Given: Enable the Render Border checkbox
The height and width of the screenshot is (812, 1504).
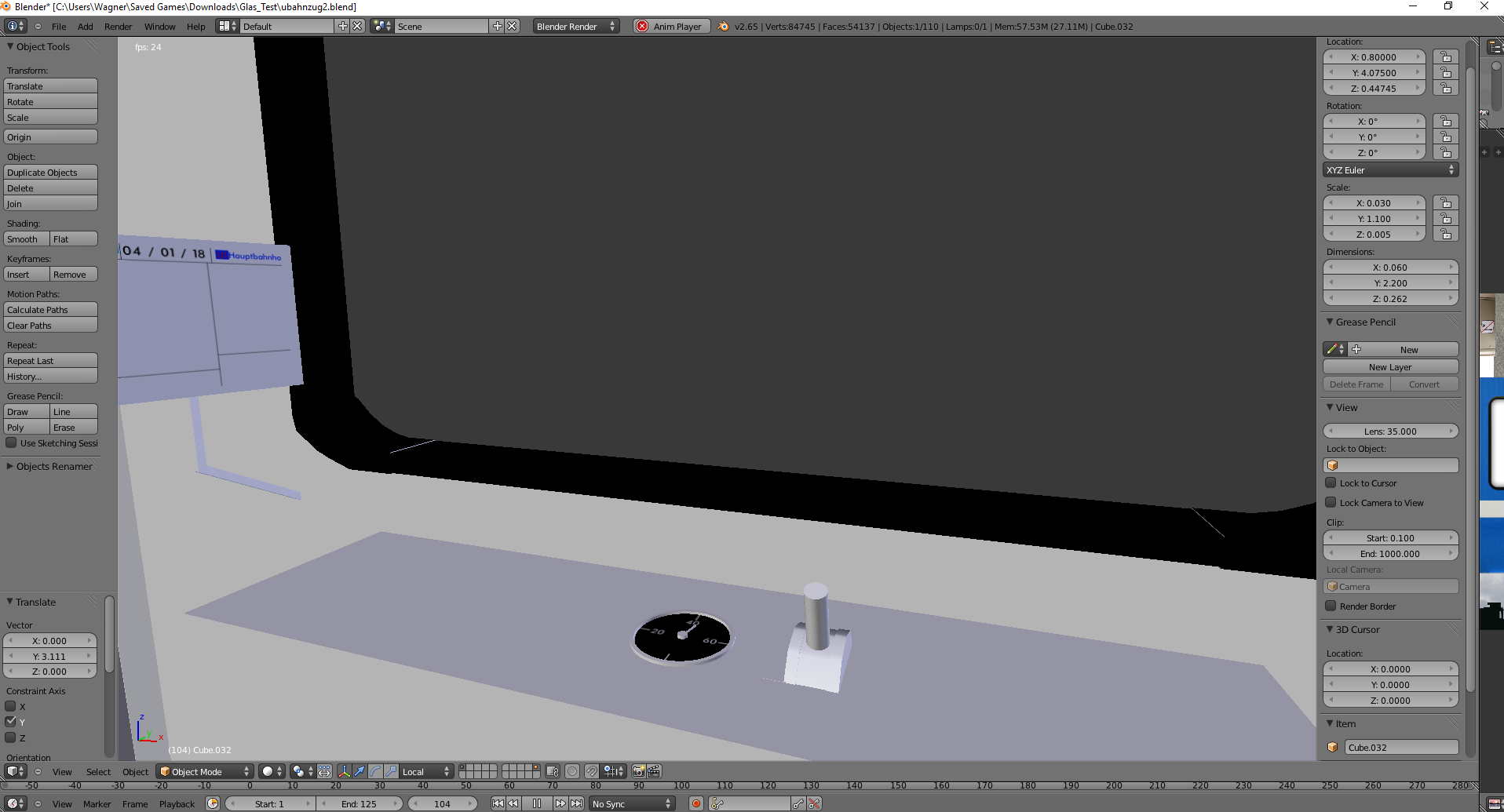Looking at the screenshot, I should pyautogui.click(x=1331, y=606).
